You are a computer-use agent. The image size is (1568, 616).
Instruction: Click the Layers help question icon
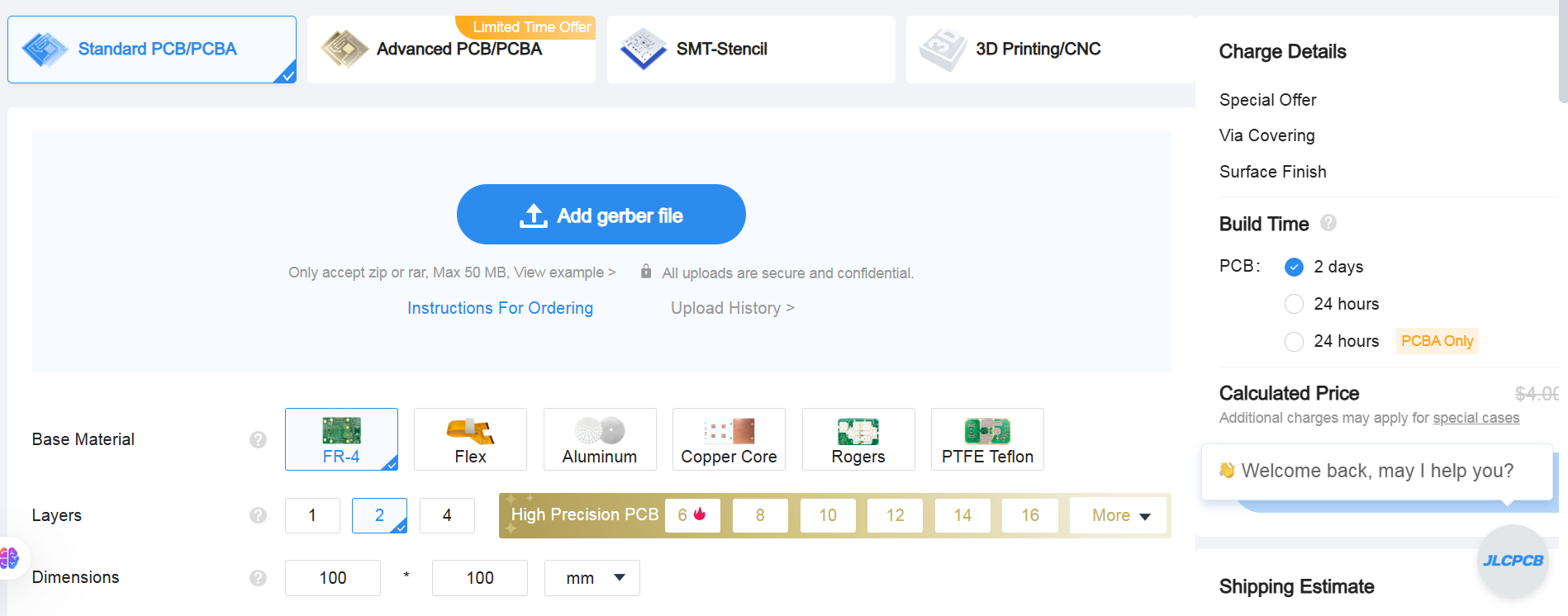point(258,515)
